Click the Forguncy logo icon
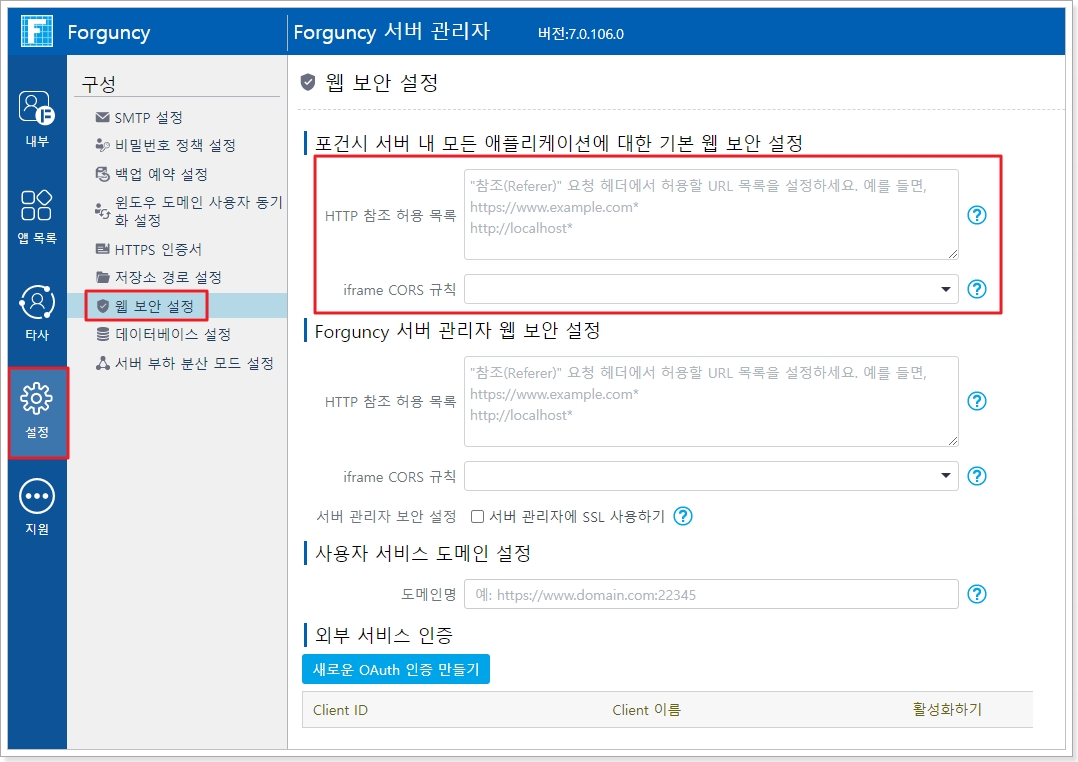 pyautogui.click(x=37, y=32)
